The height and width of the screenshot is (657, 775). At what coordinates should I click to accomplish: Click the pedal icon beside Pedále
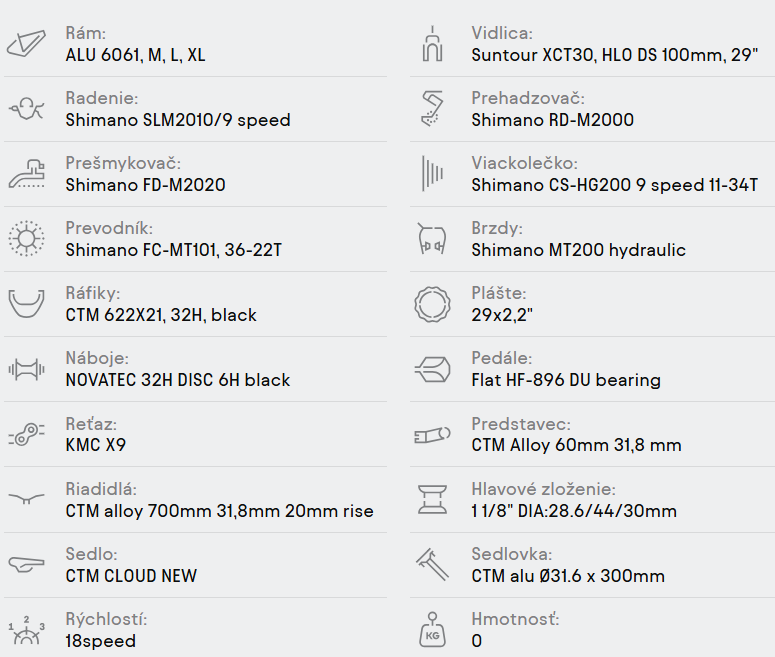pos(433,369)
